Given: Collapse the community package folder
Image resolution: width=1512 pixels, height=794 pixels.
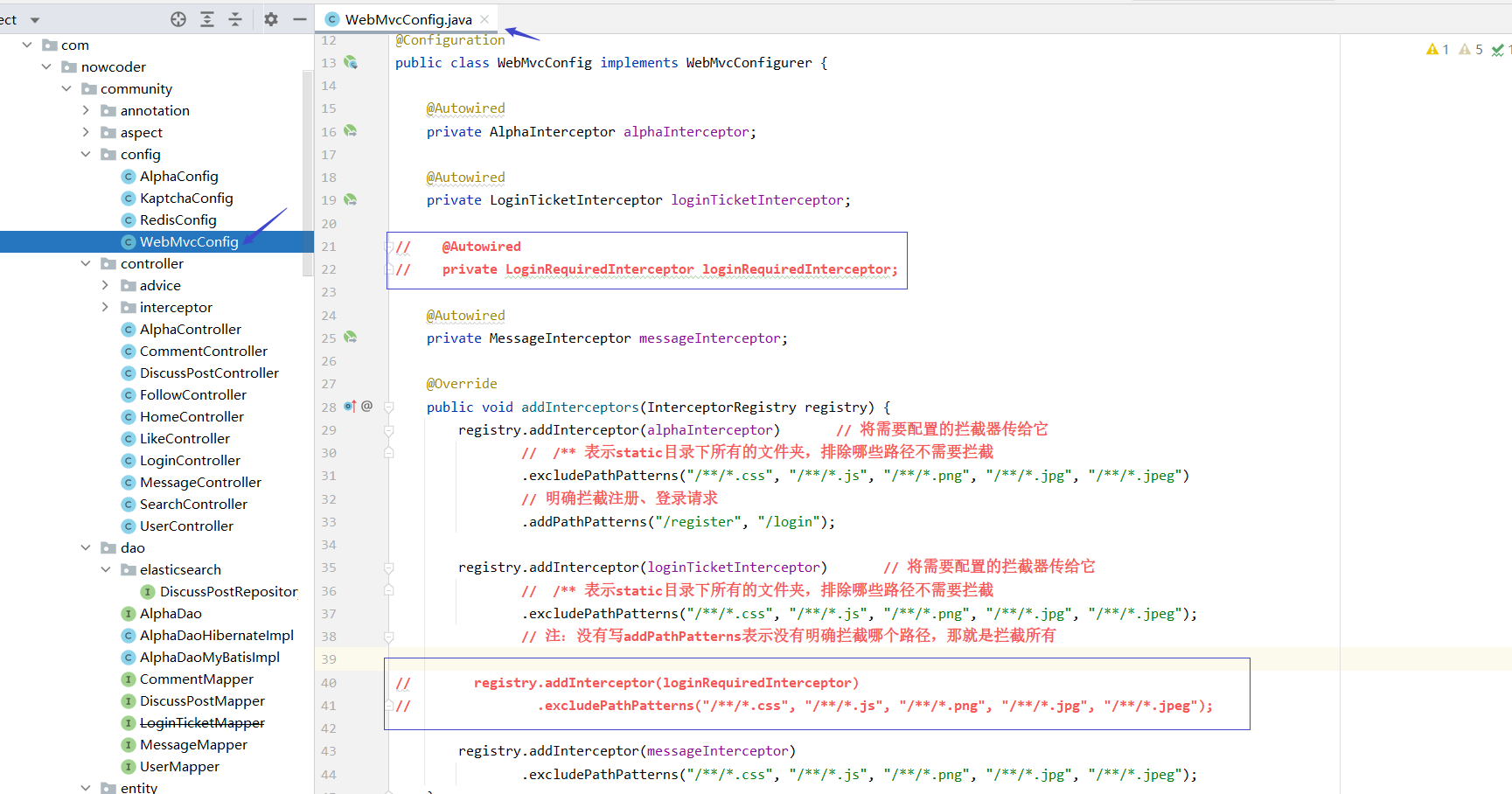Looking at the screenshot, I should (x=66, y=88).
